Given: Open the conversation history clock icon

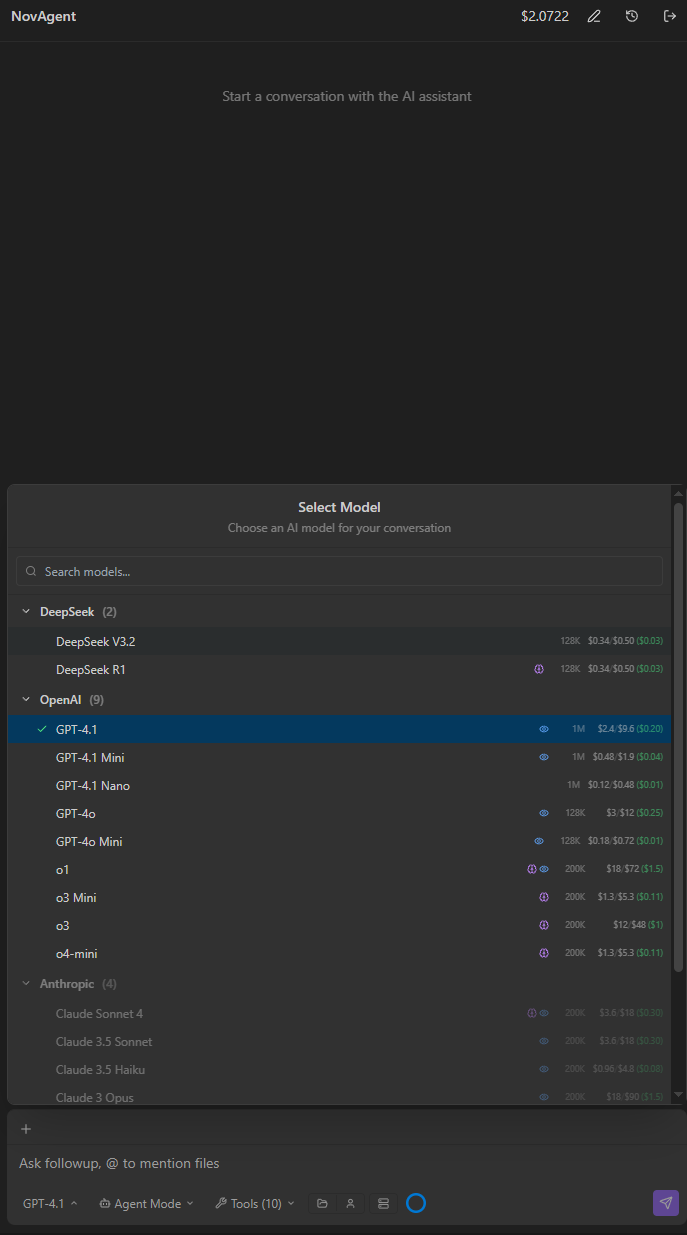Looking at the screenshot, I should tap(632, 16).
